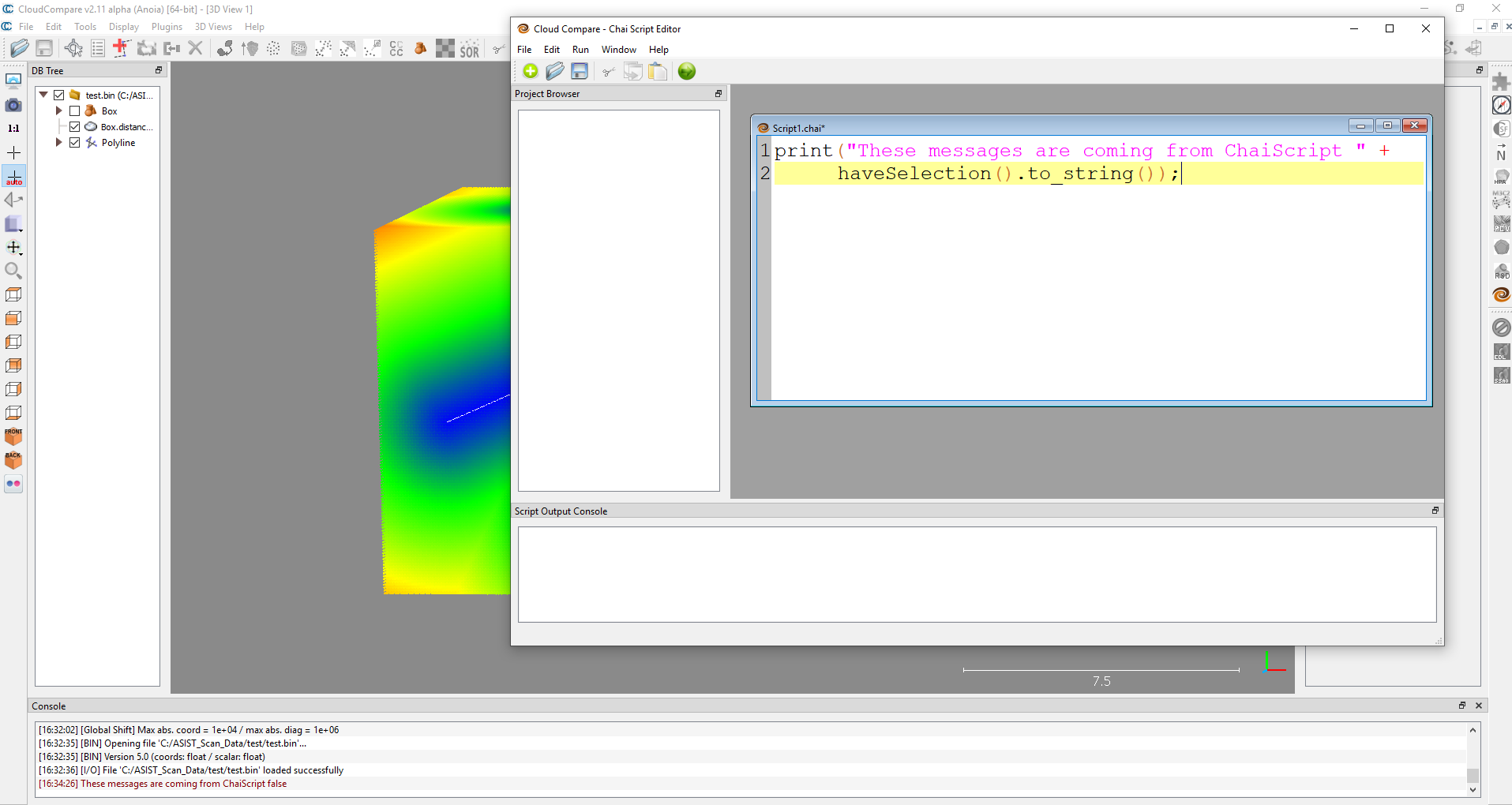Viewport: 1512px width, 805px height.
Task: Open Edit menu in Chai Script Editor
Action: point(552,50)
